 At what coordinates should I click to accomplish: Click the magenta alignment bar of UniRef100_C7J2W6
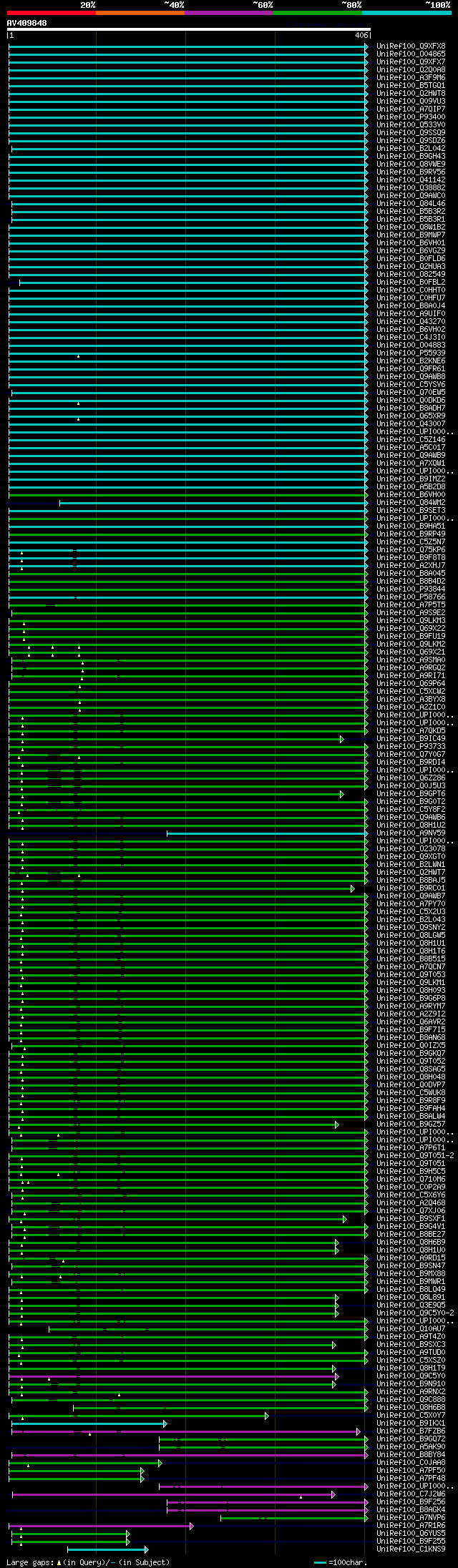tap(172, 1494)
